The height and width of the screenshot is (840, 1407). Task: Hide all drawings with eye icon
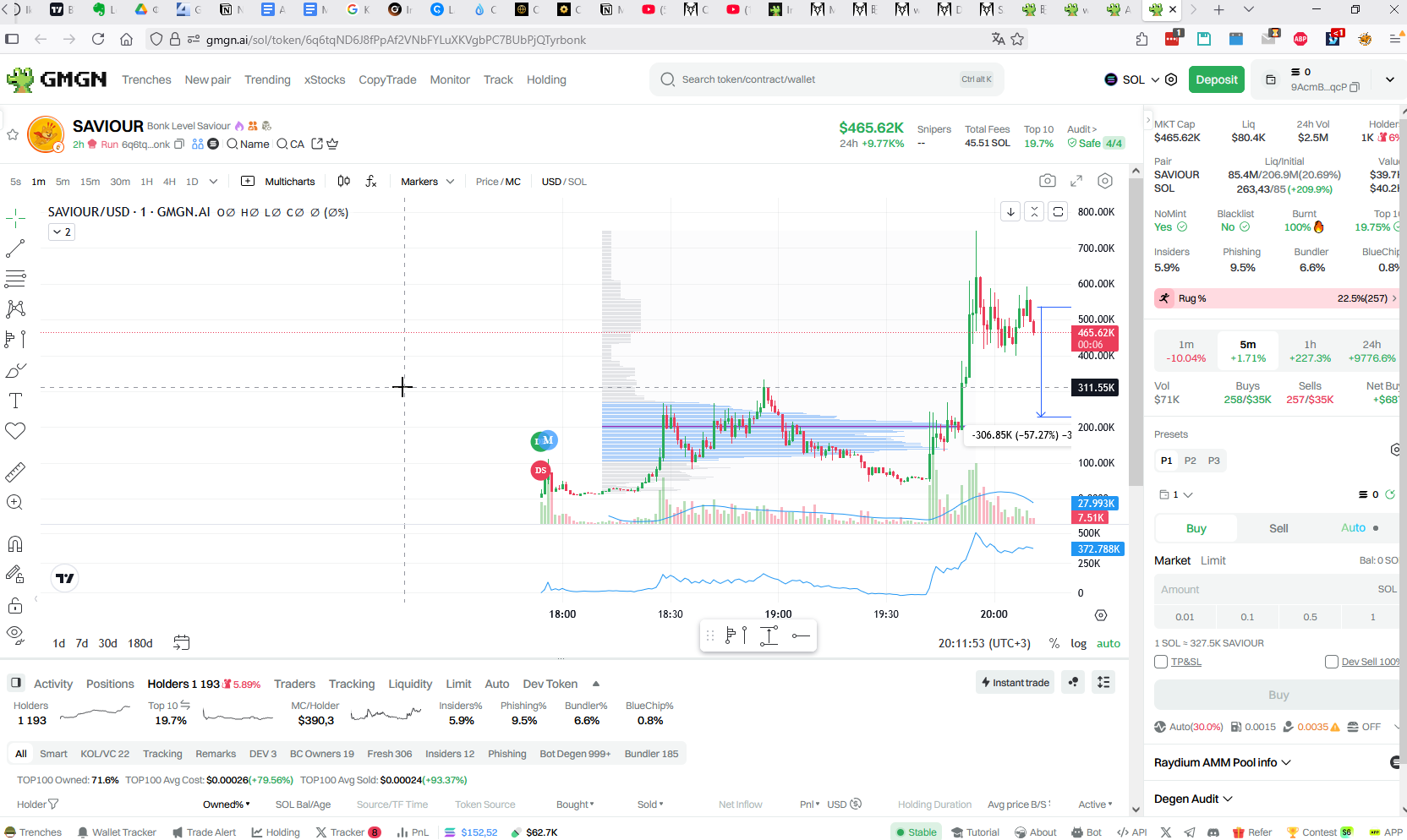(15, 634)
